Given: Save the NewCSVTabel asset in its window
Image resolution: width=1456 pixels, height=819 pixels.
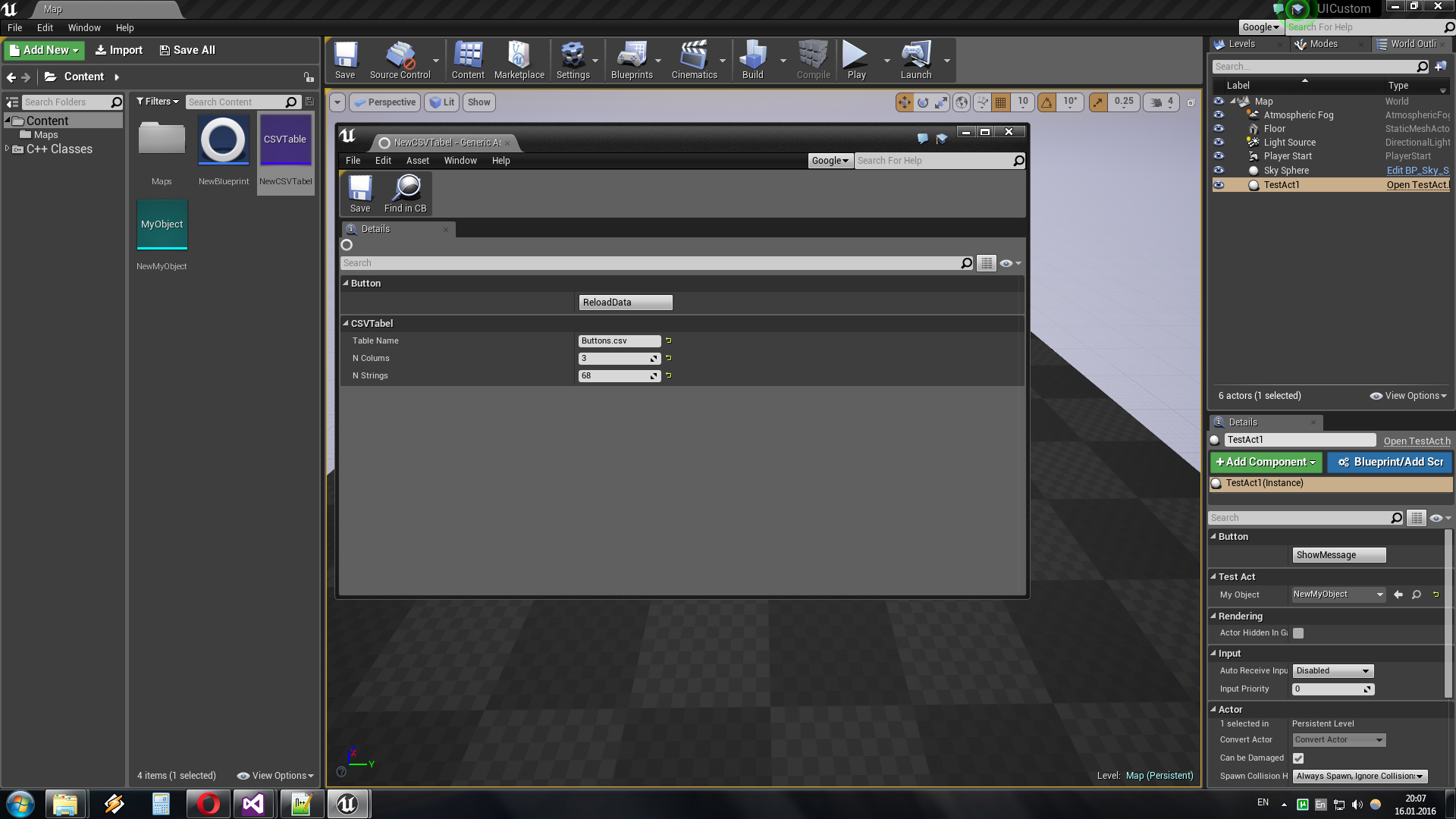Looking at the screenshot, I should [x=360, y=194].
